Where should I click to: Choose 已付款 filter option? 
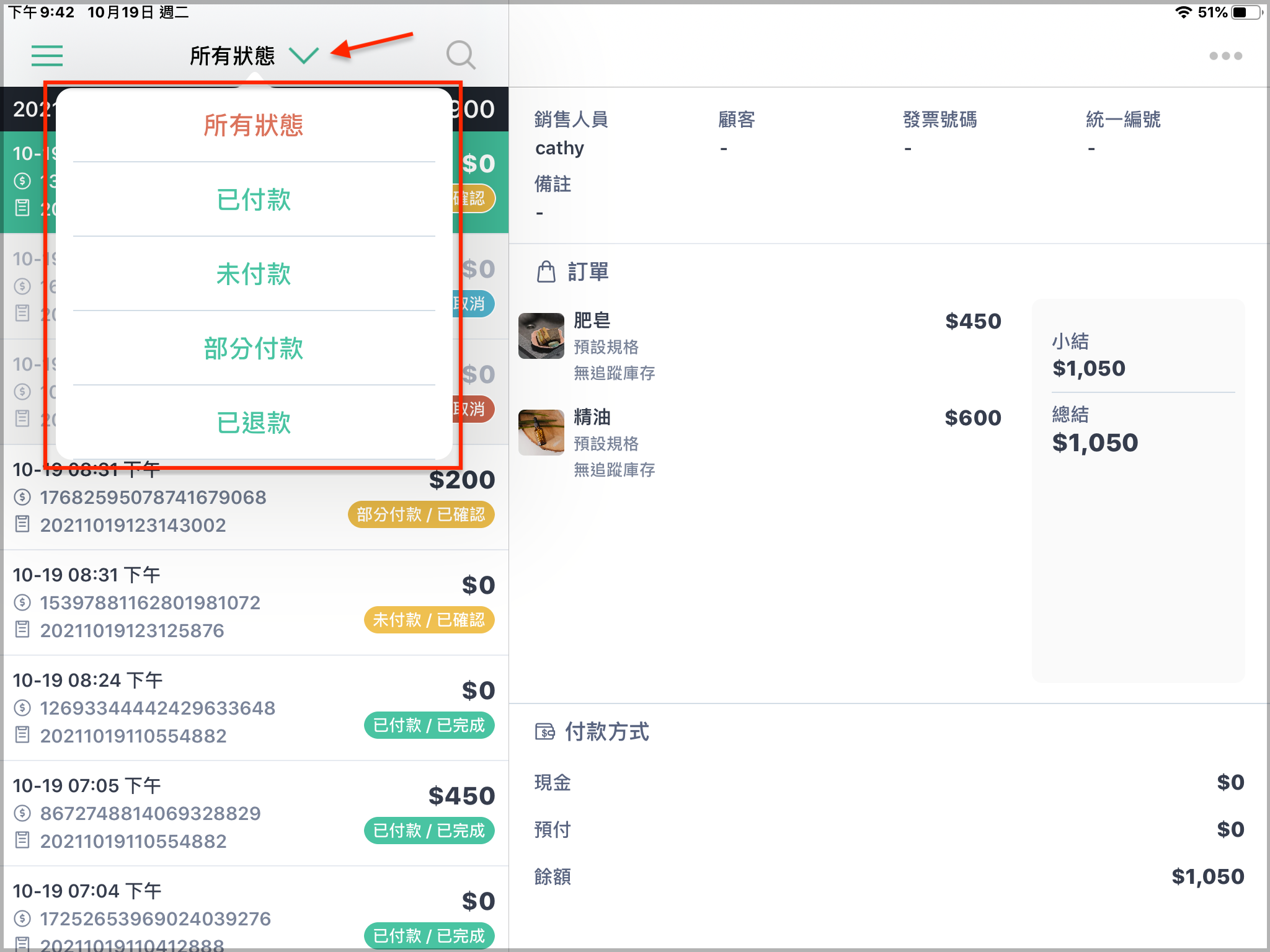254,200
